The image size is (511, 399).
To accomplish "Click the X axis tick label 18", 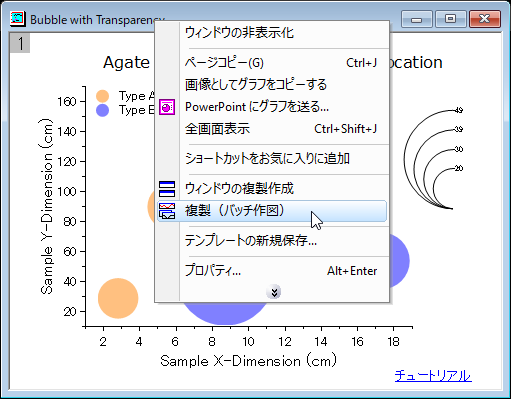I will pyautogui.click(x=393, y=342).
